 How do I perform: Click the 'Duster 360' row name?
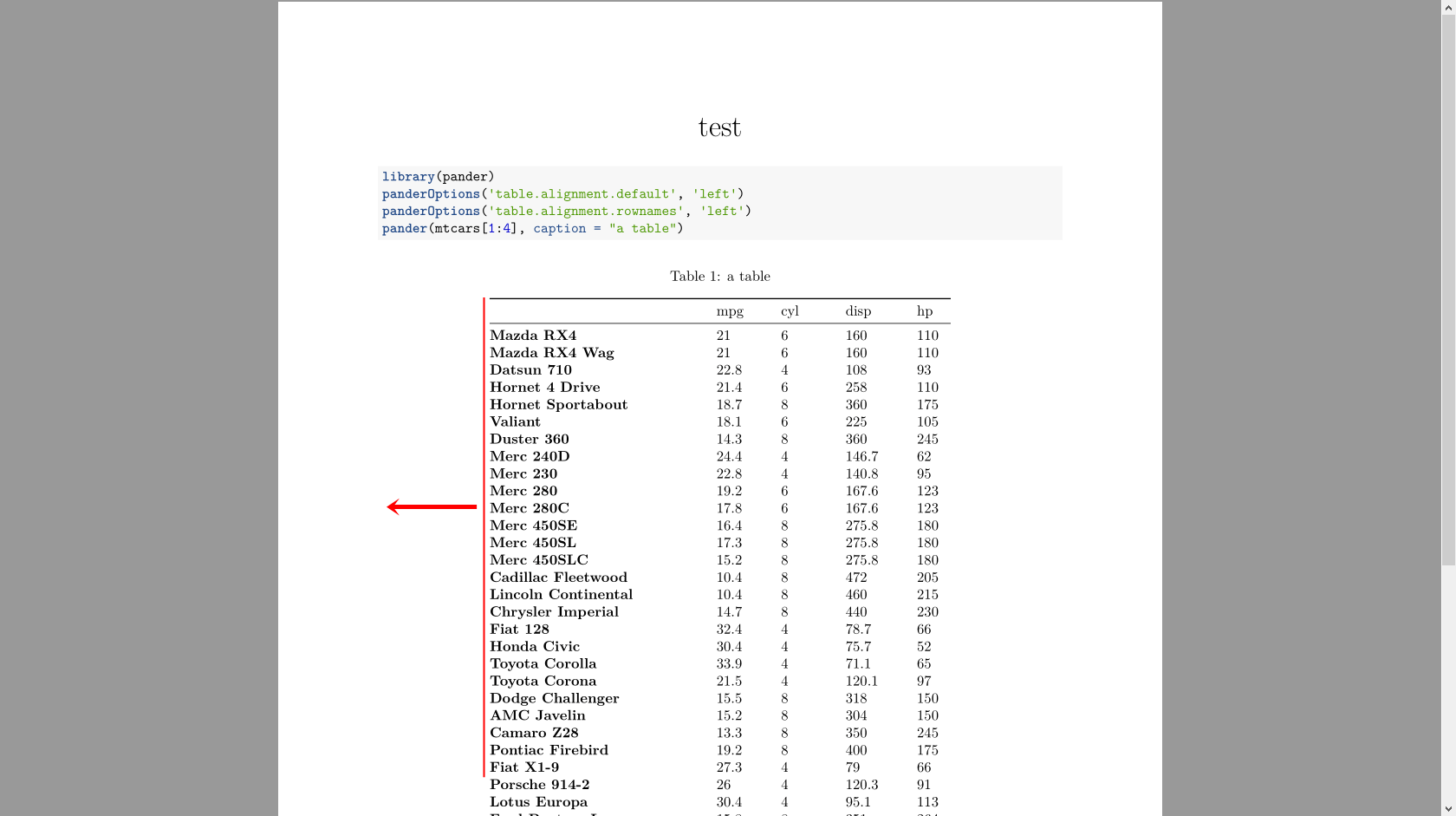tap(530, 439)
